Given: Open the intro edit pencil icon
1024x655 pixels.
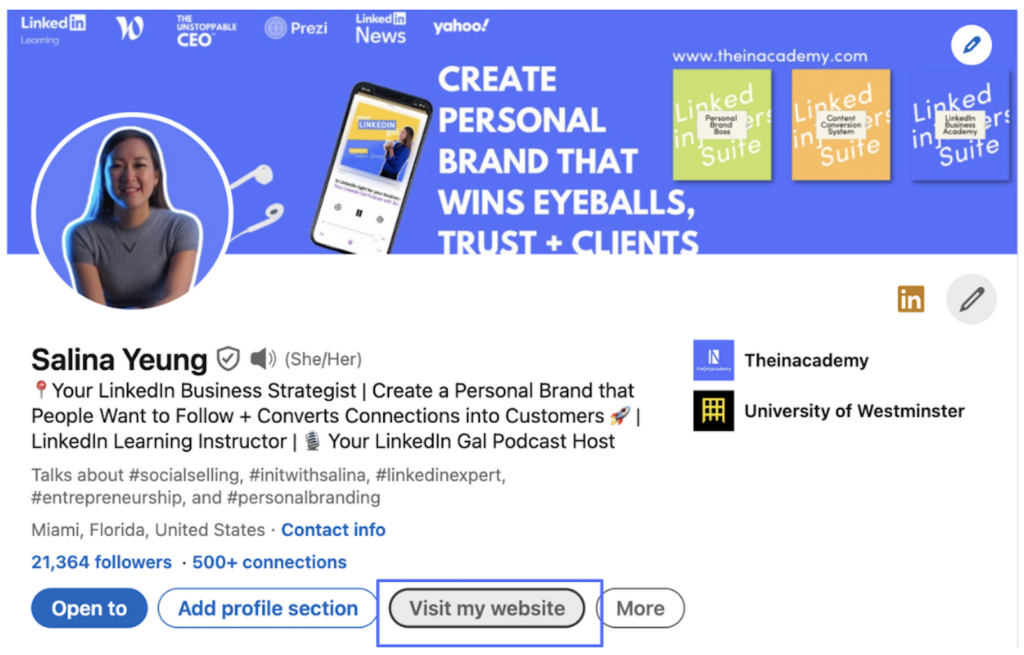Looking at the screenshot, I should 971,299.
